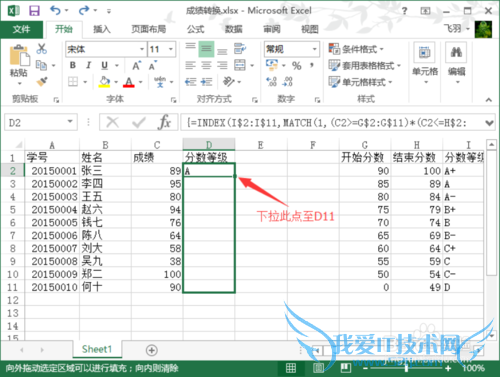Toggle Italic formatting
The image size is (500, 377).
(x=89, y=65)
